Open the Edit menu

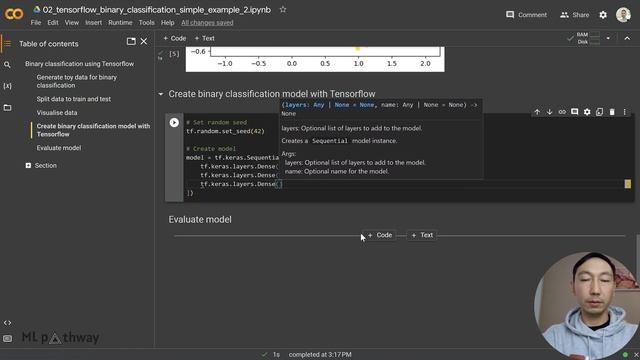pos(53,22)
